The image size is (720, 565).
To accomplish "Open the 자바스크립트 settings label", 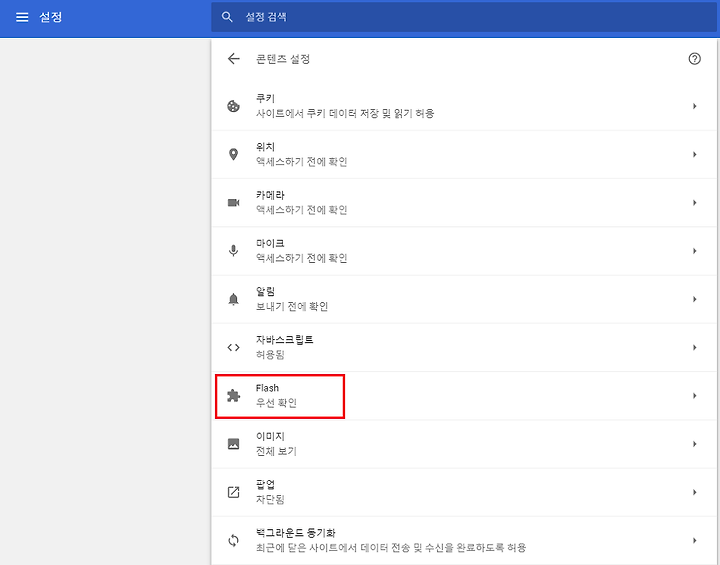I will [285, 339].
